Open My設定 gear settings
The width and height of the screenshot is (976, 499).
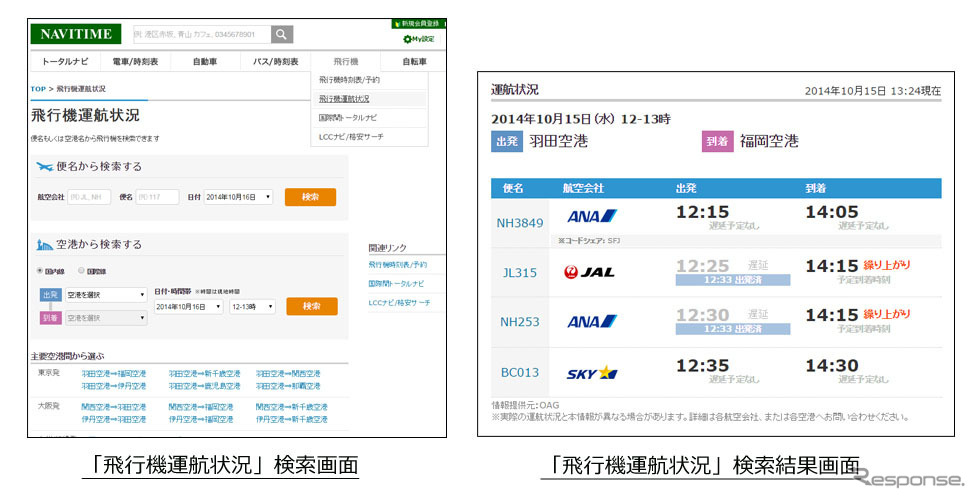coord(421,39)
